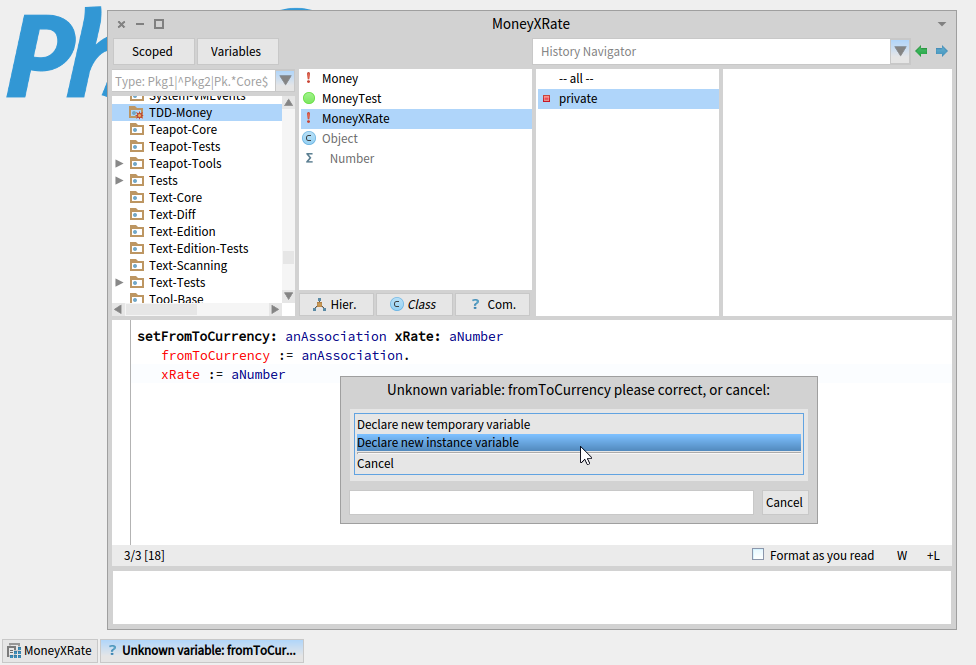
Task: Switch to the Hier. hierarchy view
Action: 337,304
